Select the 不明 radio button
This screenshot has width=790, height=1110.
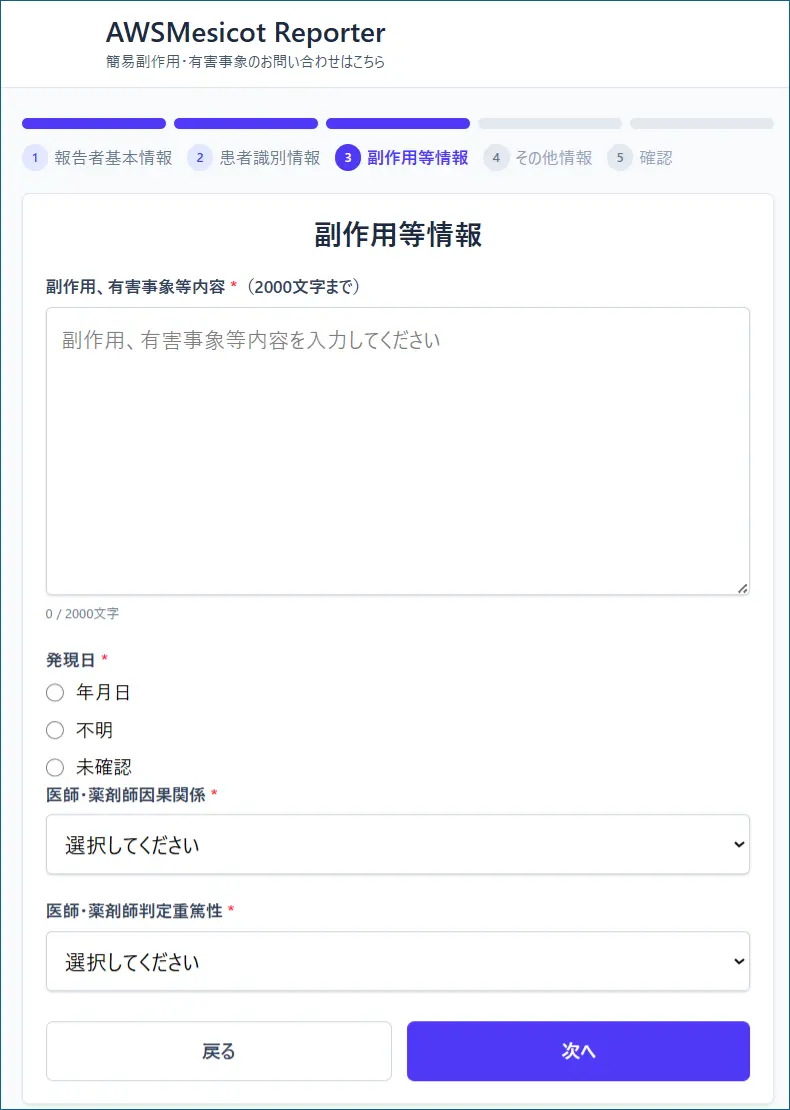tap(55, 730)
